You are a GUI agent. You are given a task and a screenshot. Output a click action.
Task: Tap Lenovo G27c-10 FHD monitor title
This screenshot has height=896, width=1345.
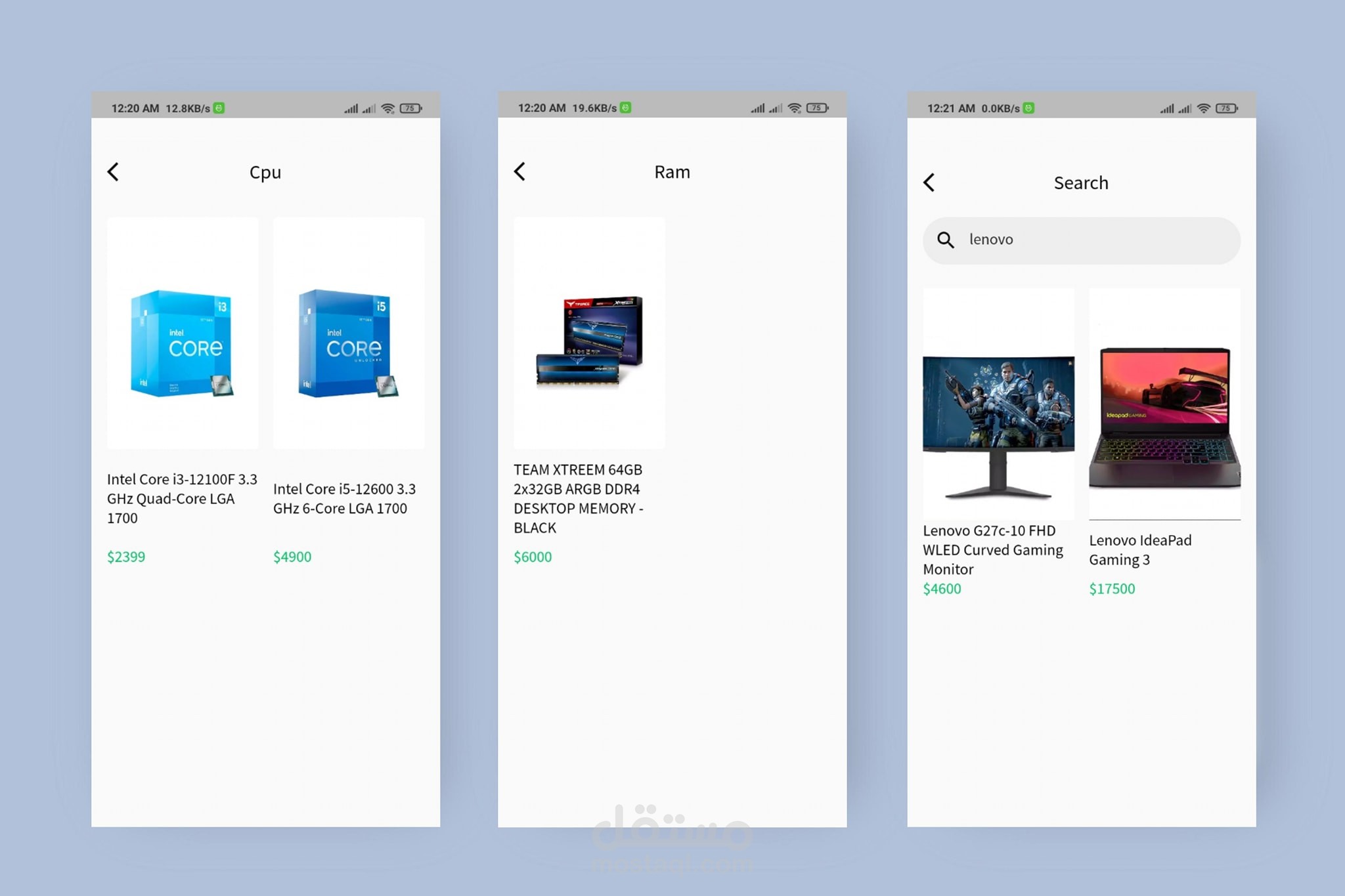click(x=992, y=549)
